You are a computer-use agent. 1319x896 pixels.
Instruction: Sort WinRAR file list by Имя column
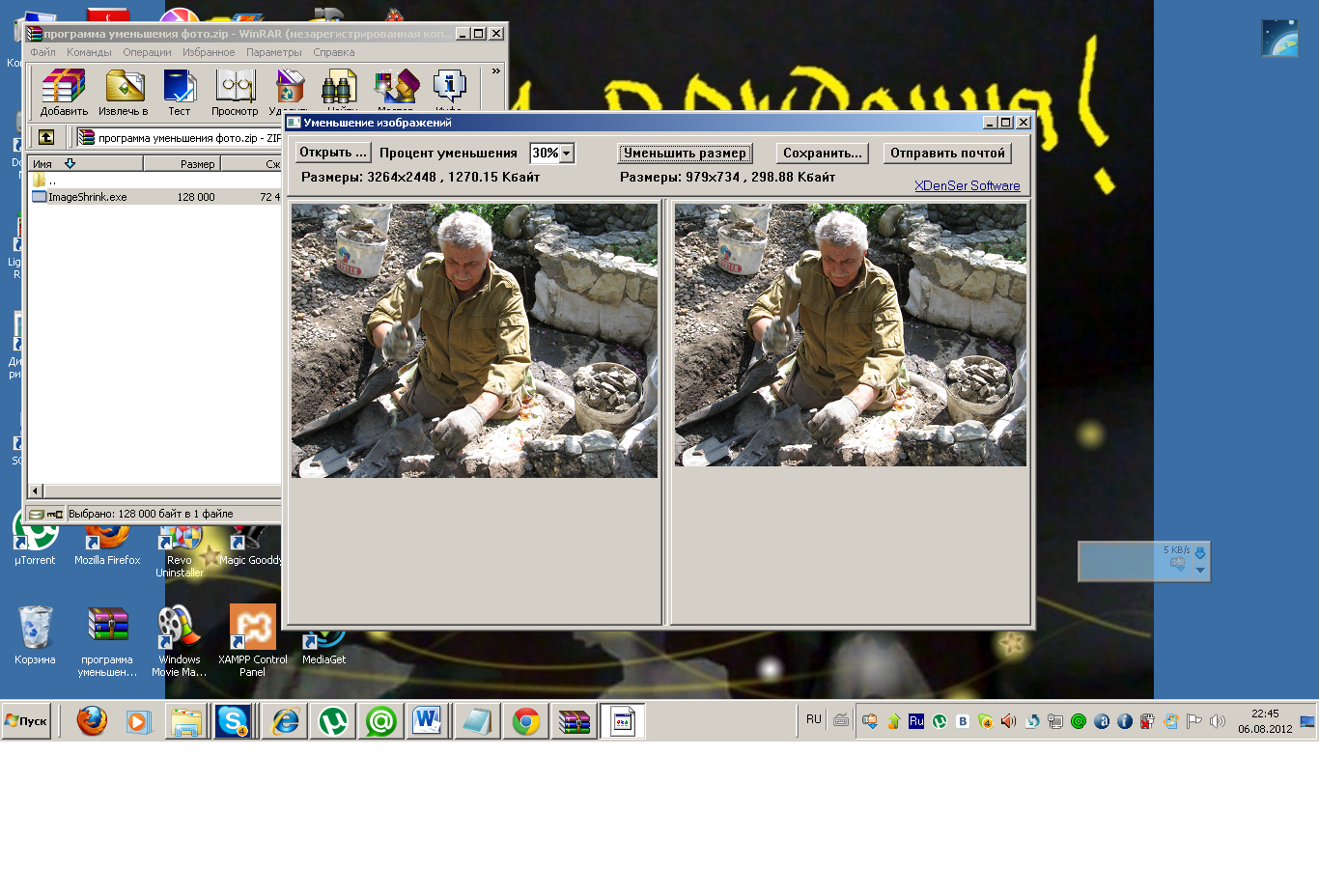tap(85, 164)
